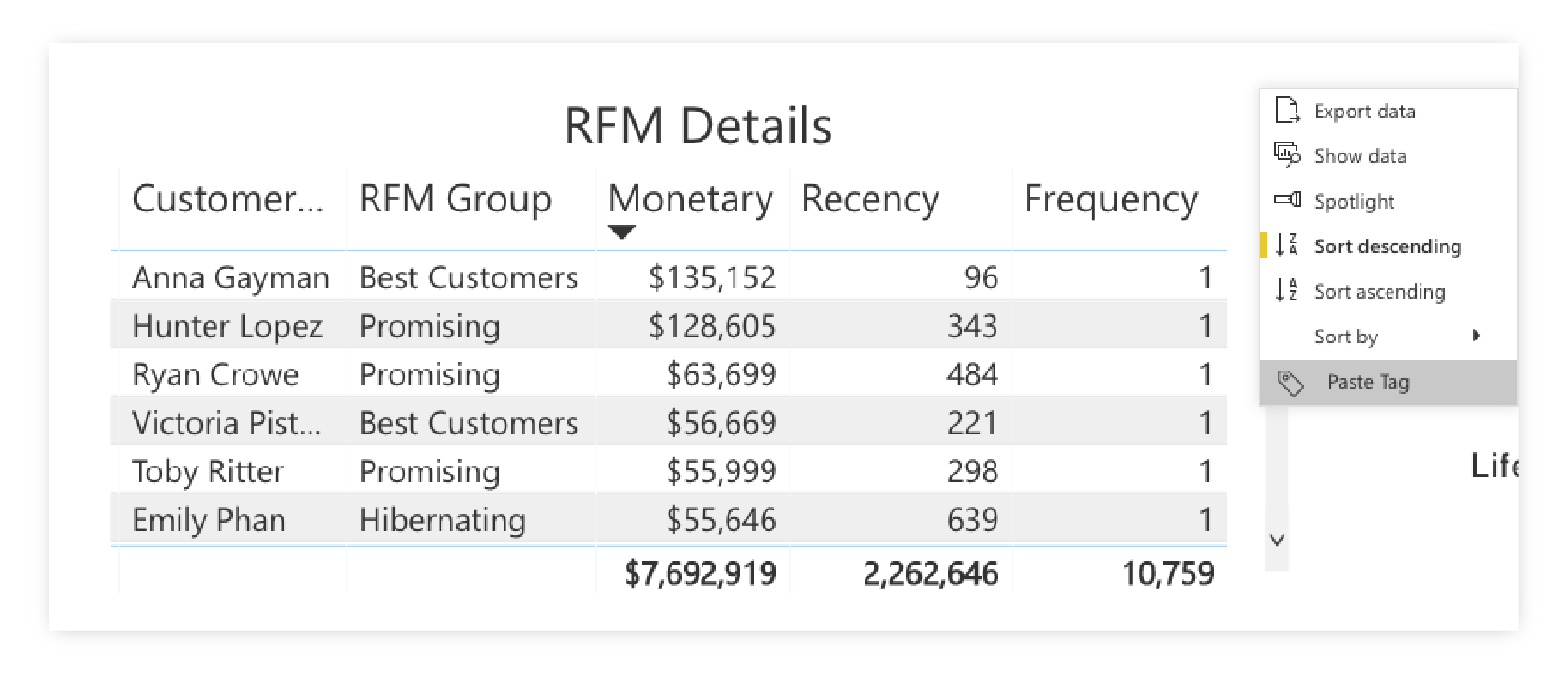
Task: Click Promising in Hunter Lopez row
Action: (x=430, y=326)
